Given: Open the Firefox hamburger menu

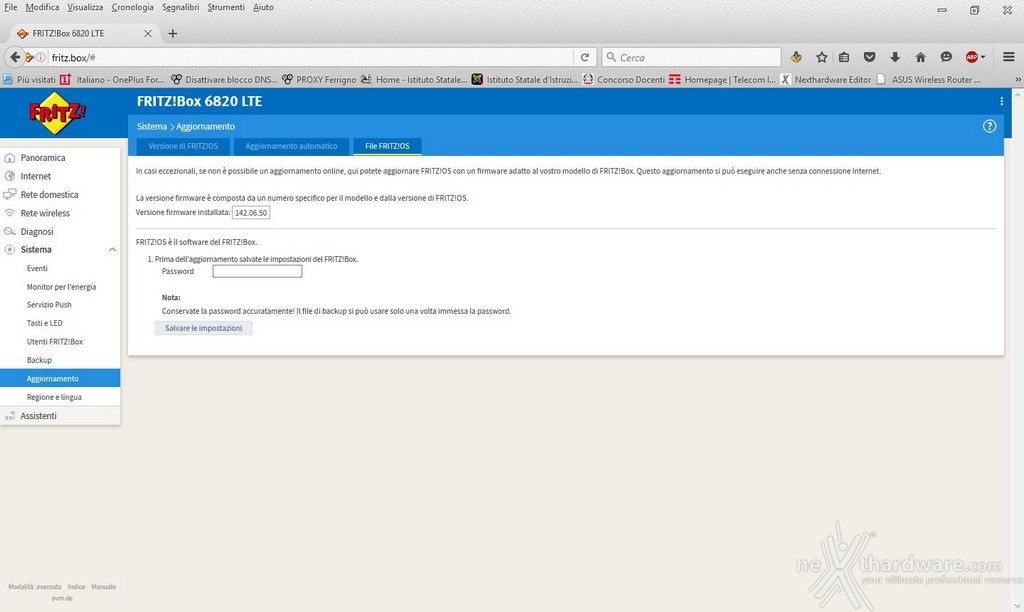Looking at the screenshot, I should click(x=1008, y=57).
